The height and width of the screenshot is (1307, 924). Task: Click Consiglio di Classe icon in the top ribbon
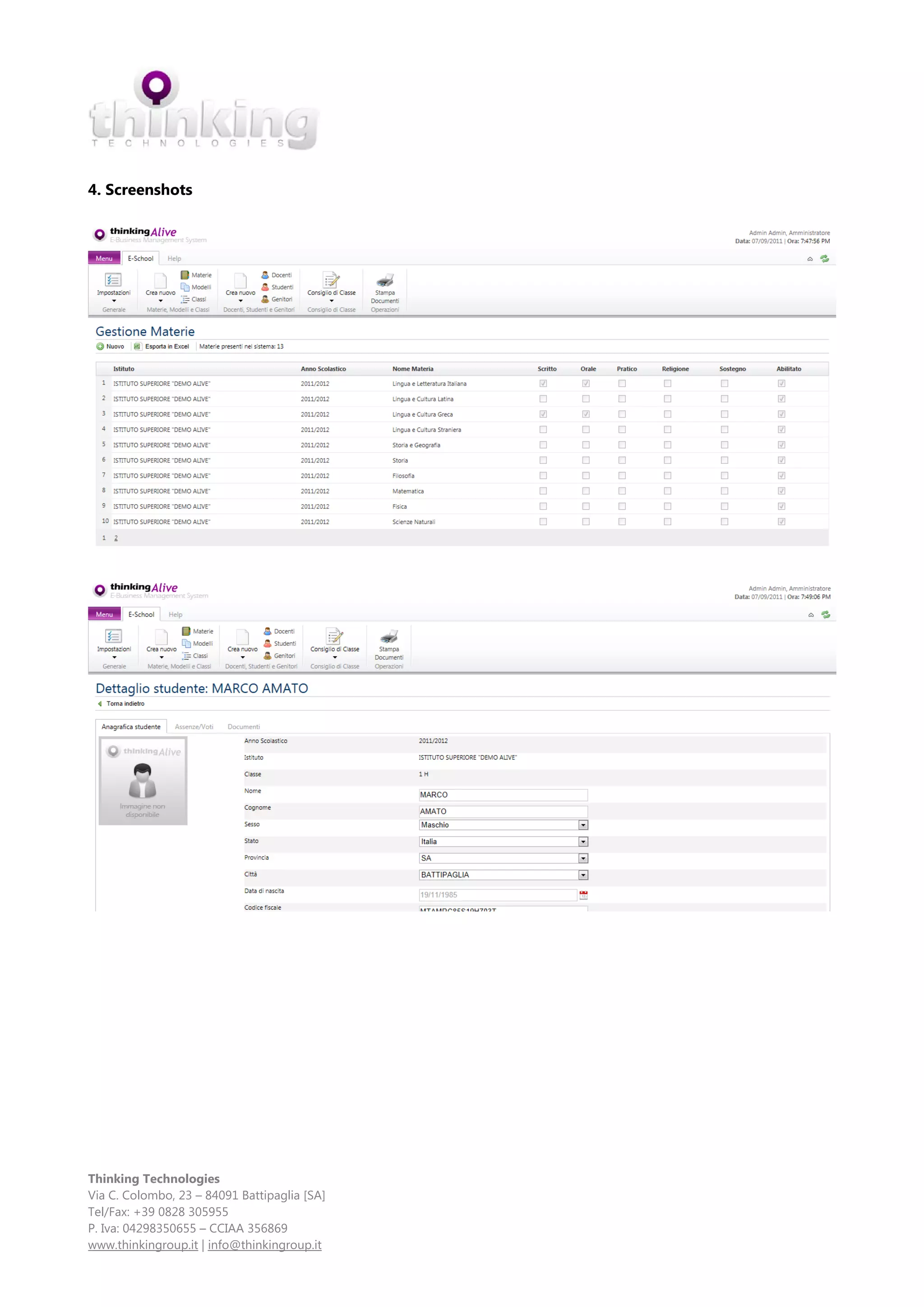331,280
